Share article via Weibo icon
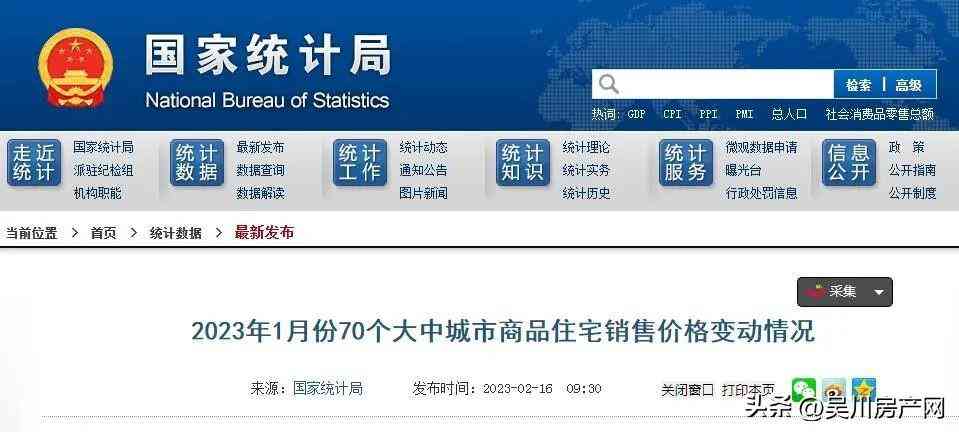959x432 pixels. 834,389
